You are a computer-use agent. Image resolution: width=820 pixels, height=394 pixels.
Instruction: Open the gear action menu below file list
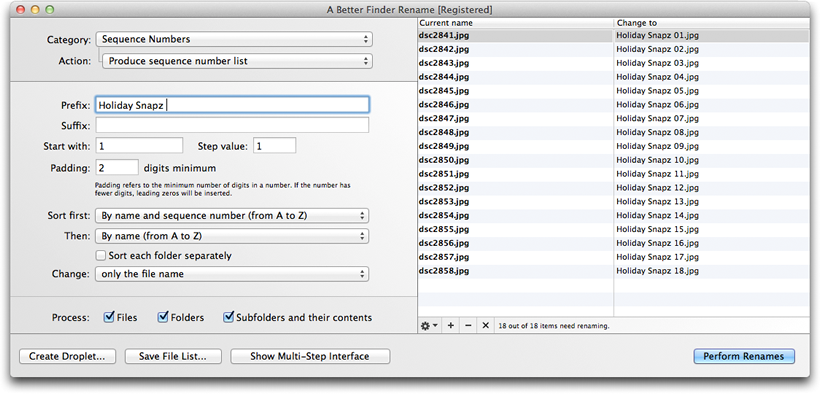pos(429,326)
